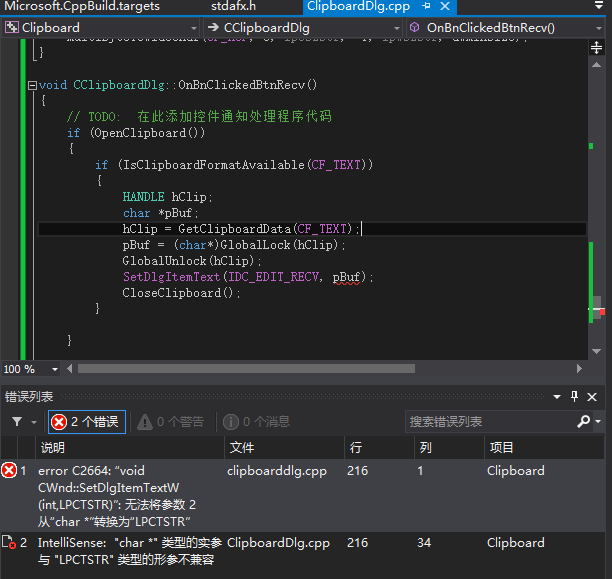Viewport: 612px width, 579px height.
Task: Open the filter options dropdown arrow
Action: click(34, 422)
